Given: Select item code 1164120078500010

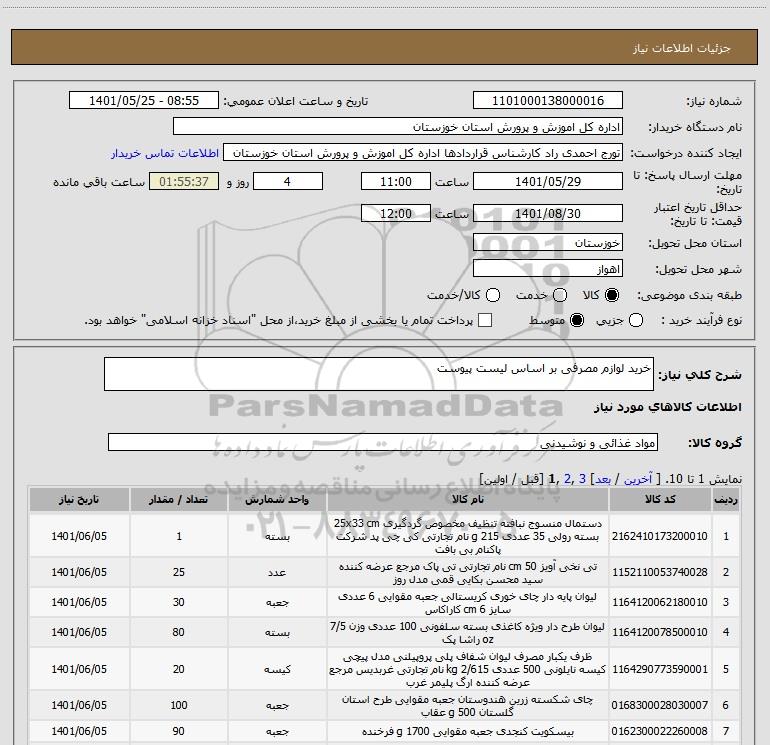Looking at the screenshot, I should click(660, 632).
